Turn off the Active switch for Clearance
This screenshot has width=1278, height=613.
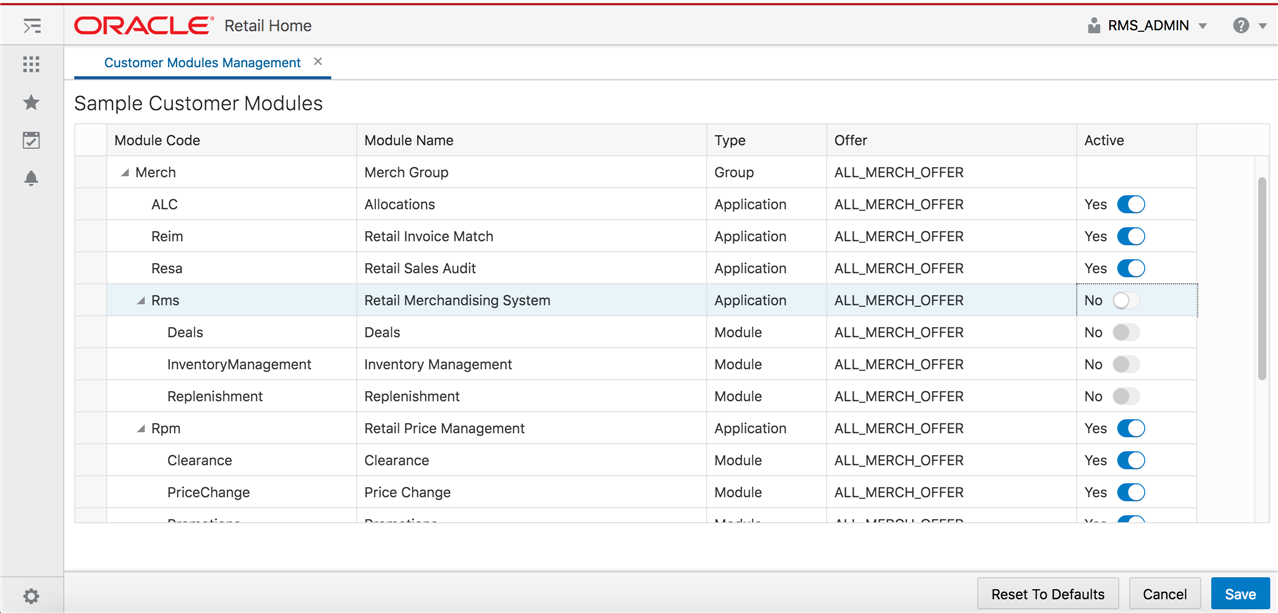point(1131,460)
